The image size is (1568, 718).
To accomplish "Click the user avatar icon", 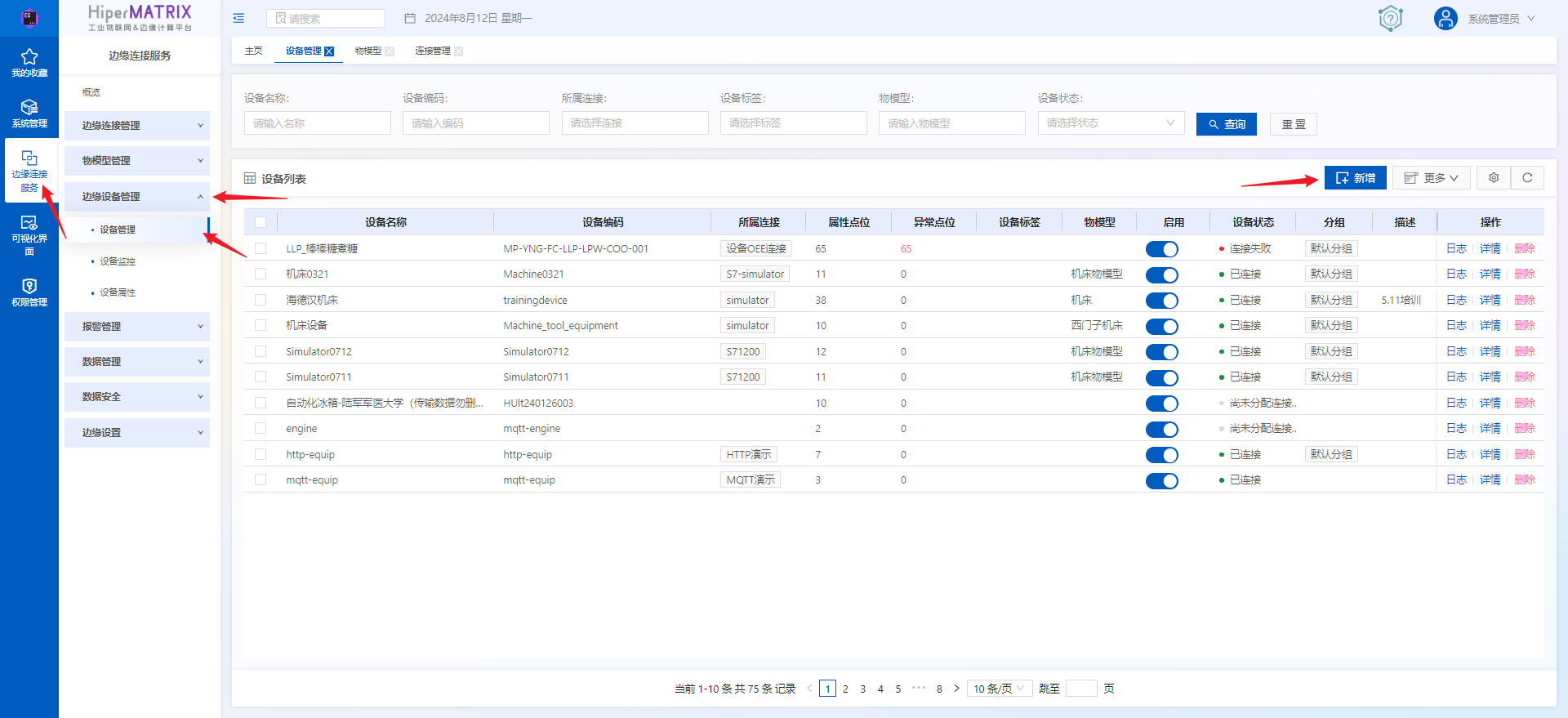I will tap(1445, 18).
